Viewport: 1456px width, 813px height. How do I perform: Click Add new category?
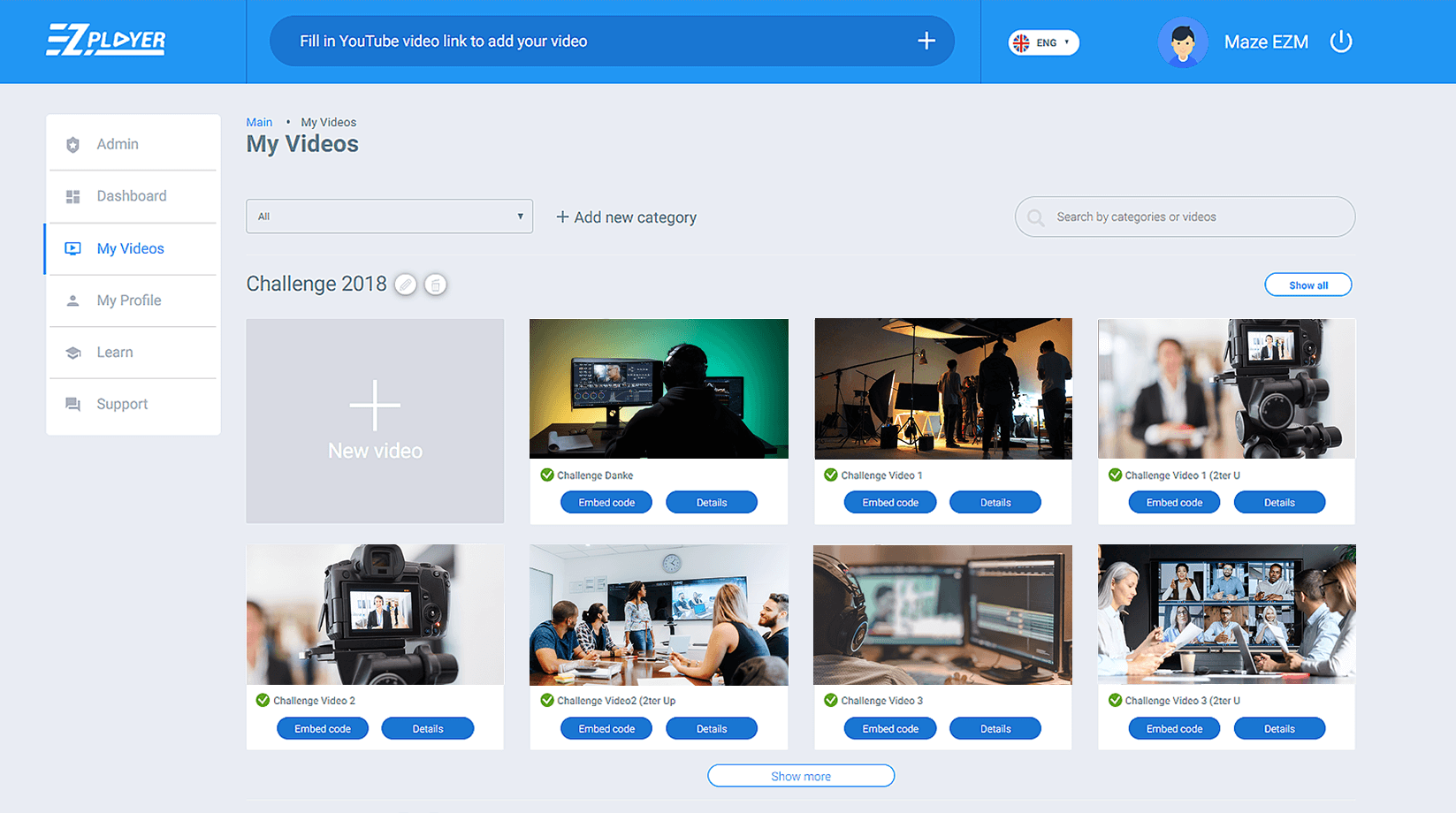coord(626,217)
